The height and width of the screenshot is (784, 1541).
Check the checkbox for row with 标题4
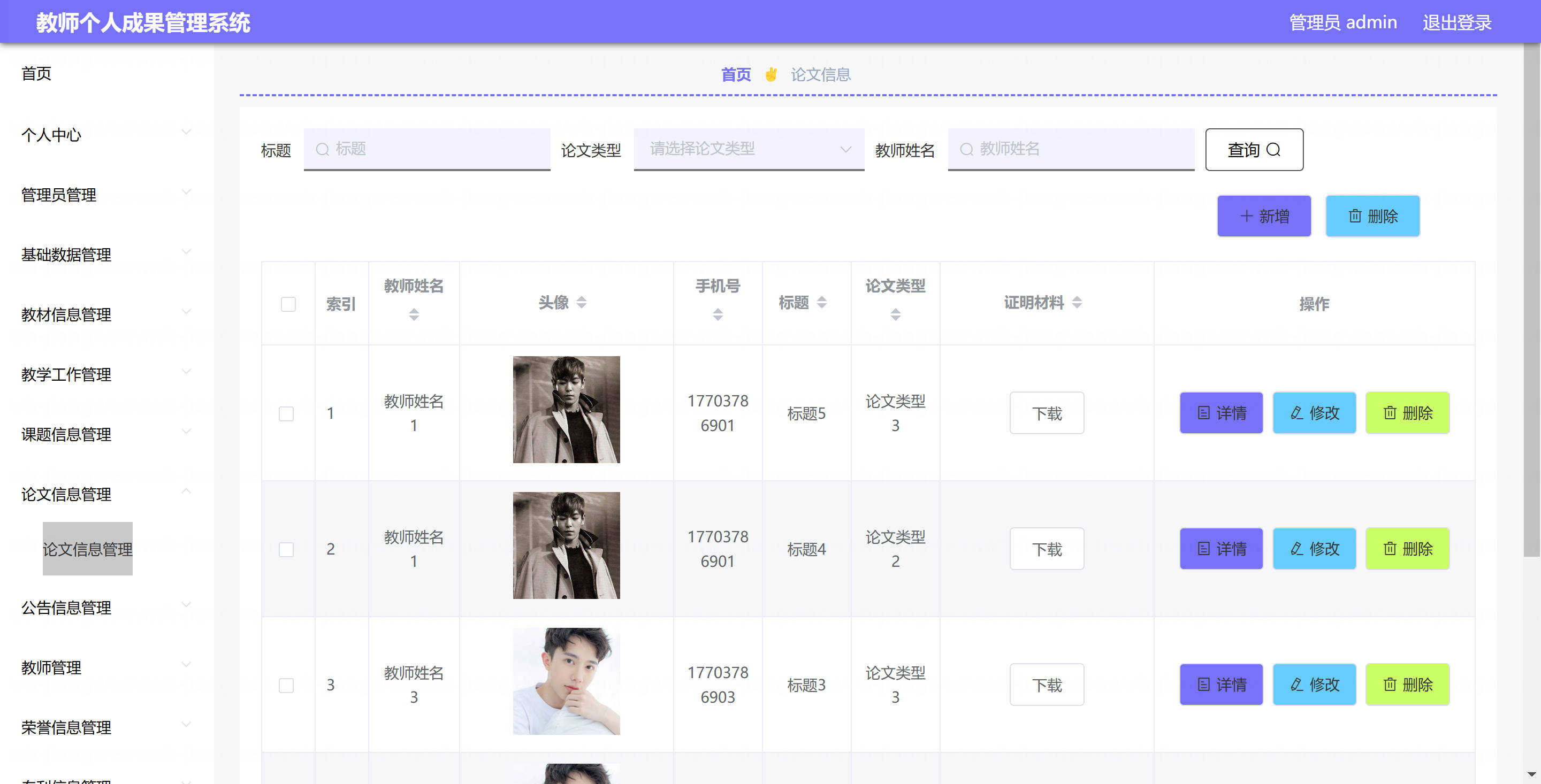click(x=287, y=550)
